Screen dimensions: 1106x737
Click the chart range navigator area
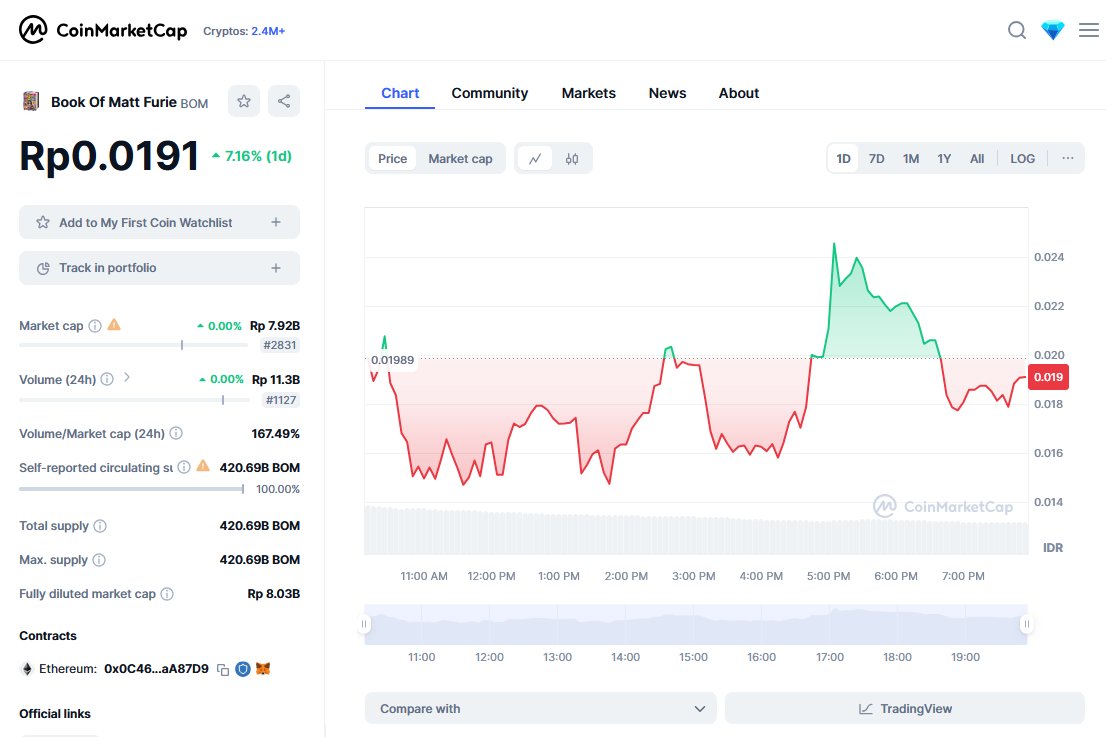pyautogui.click(x=695, y=624)
